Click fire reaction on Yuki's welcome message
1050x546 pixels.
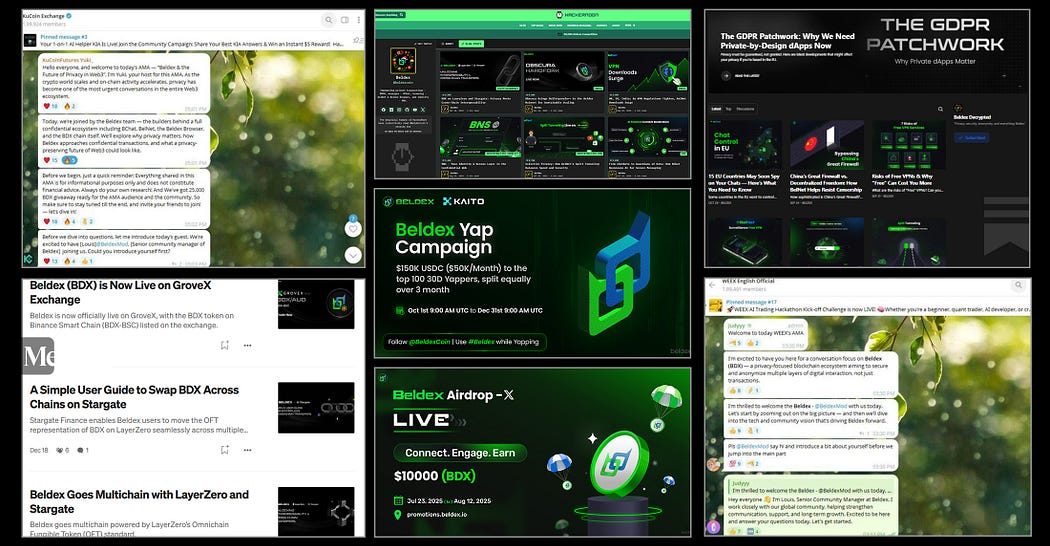click(x=69, y=107)
